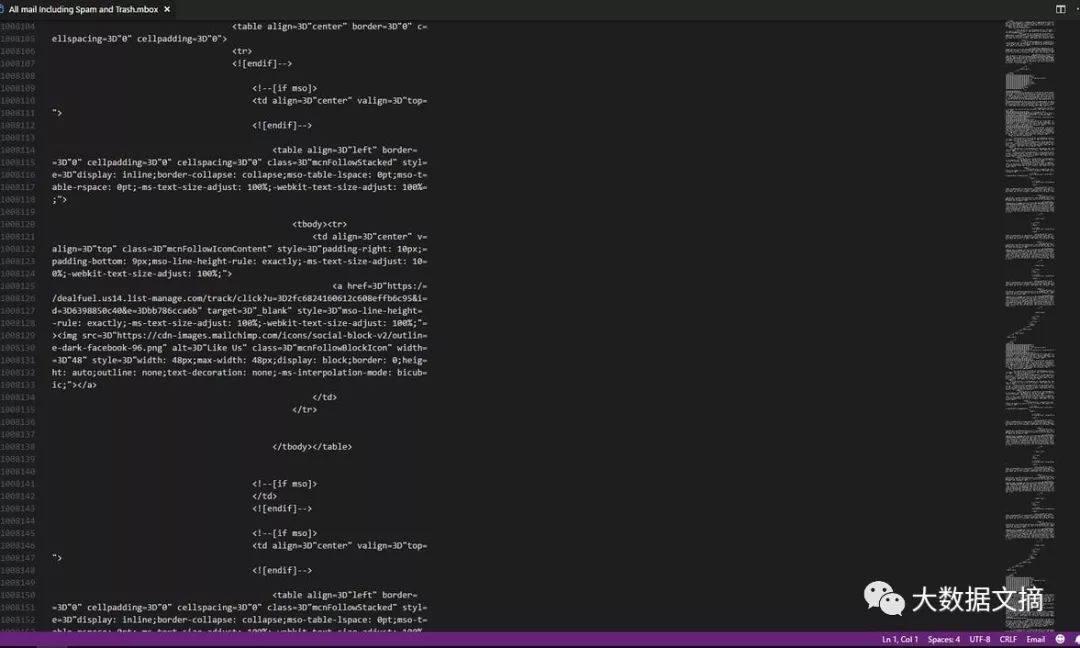Change language mode from Email

(1035, 639)
